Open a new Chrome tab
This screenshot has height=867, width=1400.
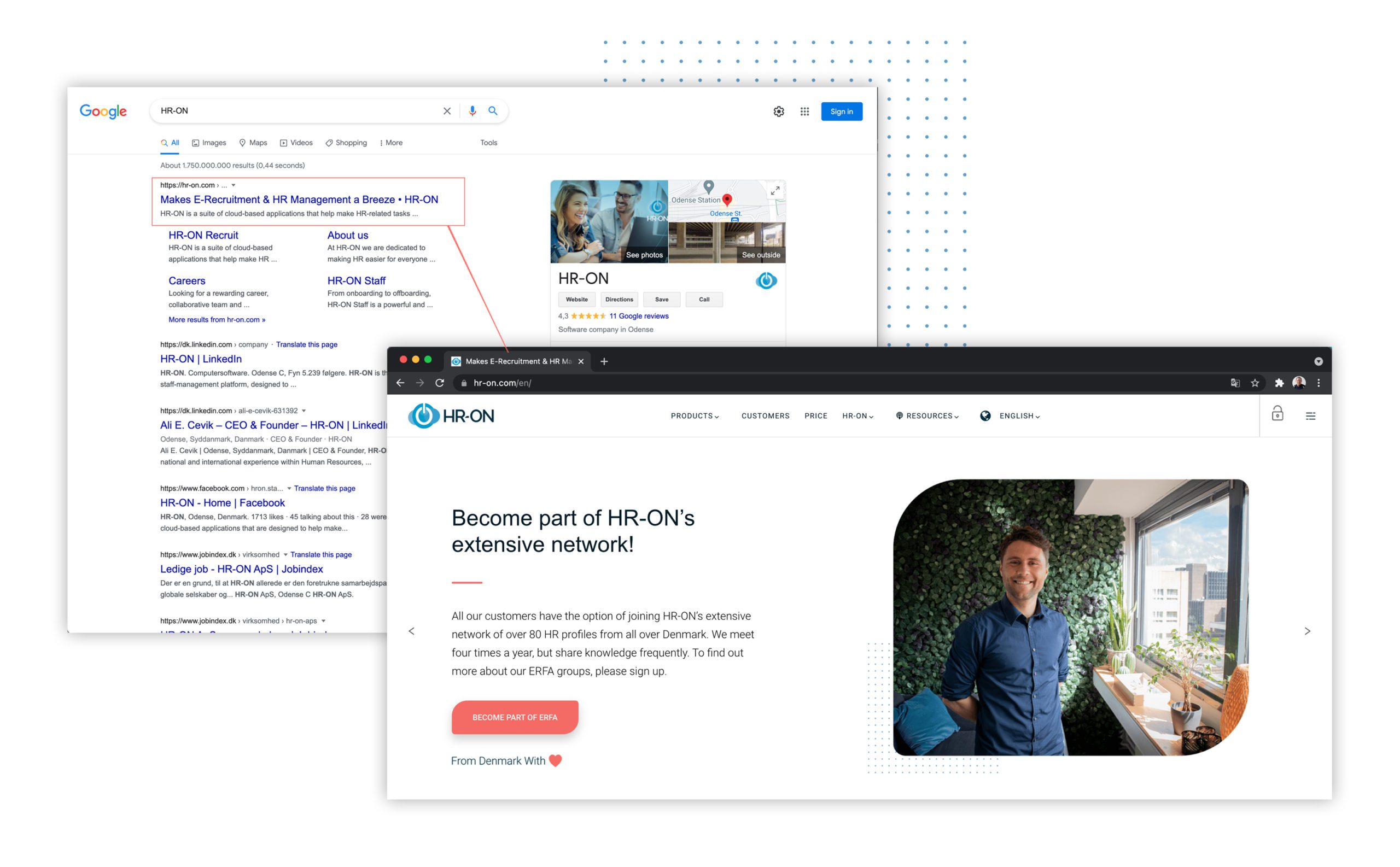pos(604,361)
